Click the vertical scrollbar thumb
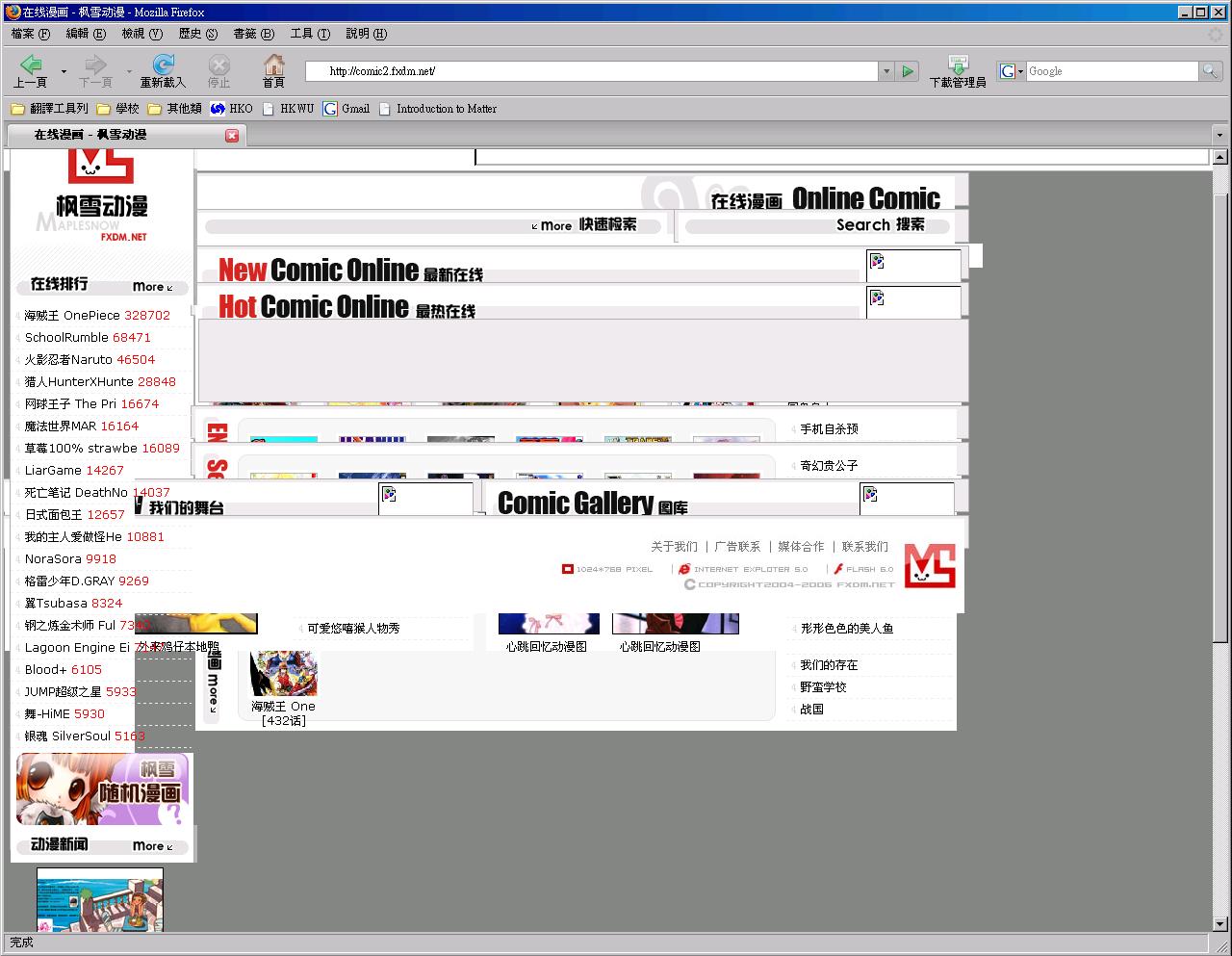Viewport: 1232px width, 956px height. click(1219, 404)
